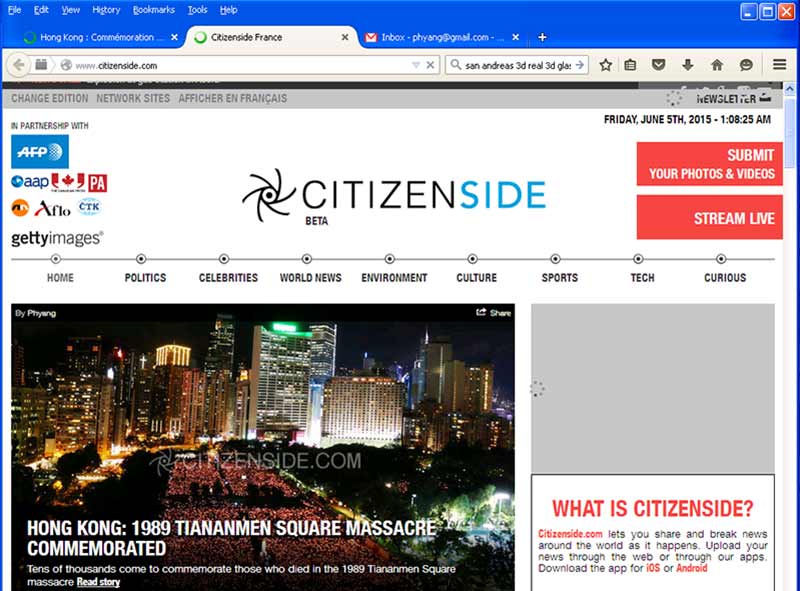Click the STREAM LIVE button

click(x=709, y=217)
